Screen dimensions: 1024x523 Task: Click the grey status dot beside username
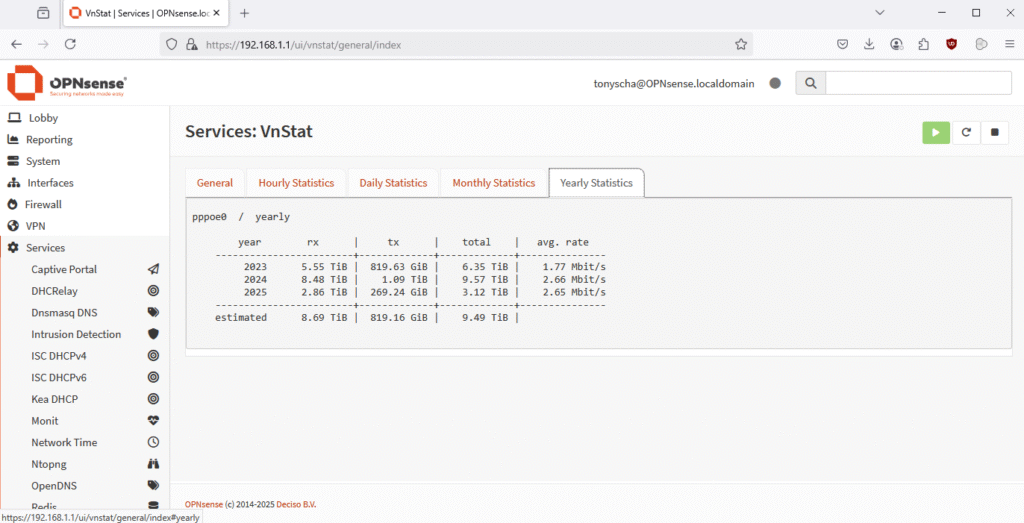pyautogui.click(x=775, y=83)
